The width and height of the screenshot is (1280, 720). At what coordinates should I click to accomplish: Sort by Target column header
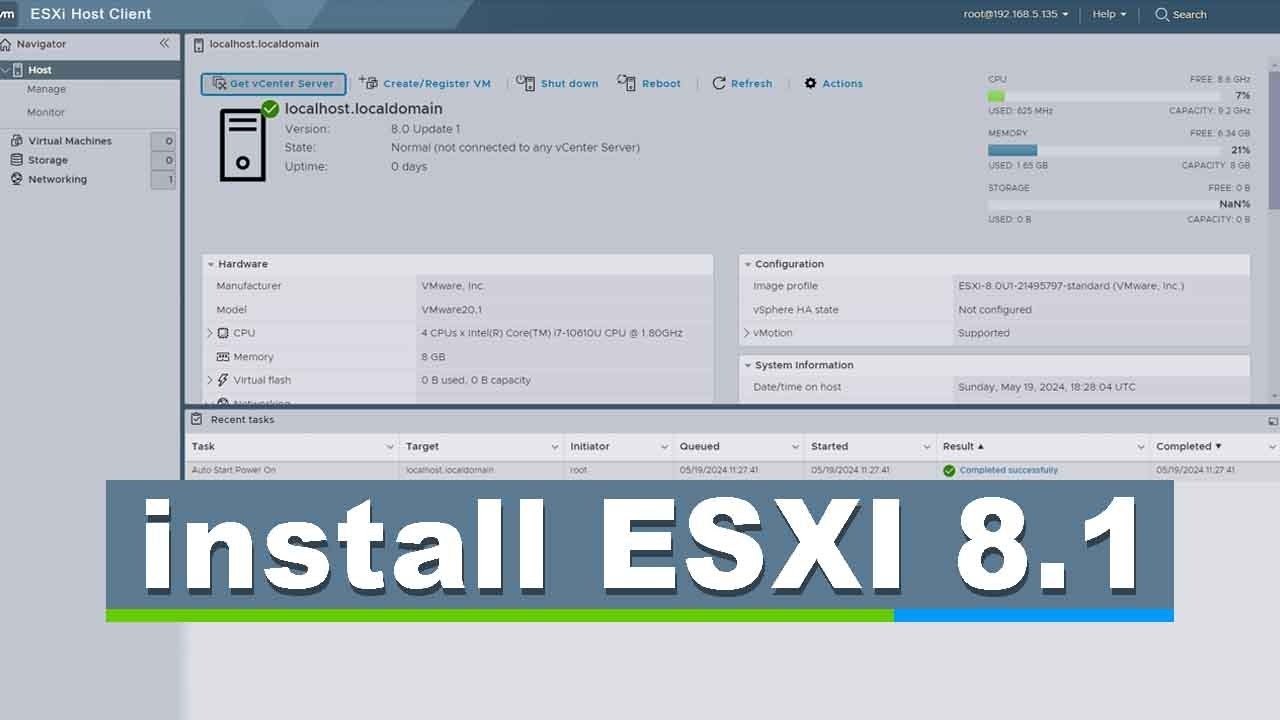pyautogui.click(x=422, y=447)
